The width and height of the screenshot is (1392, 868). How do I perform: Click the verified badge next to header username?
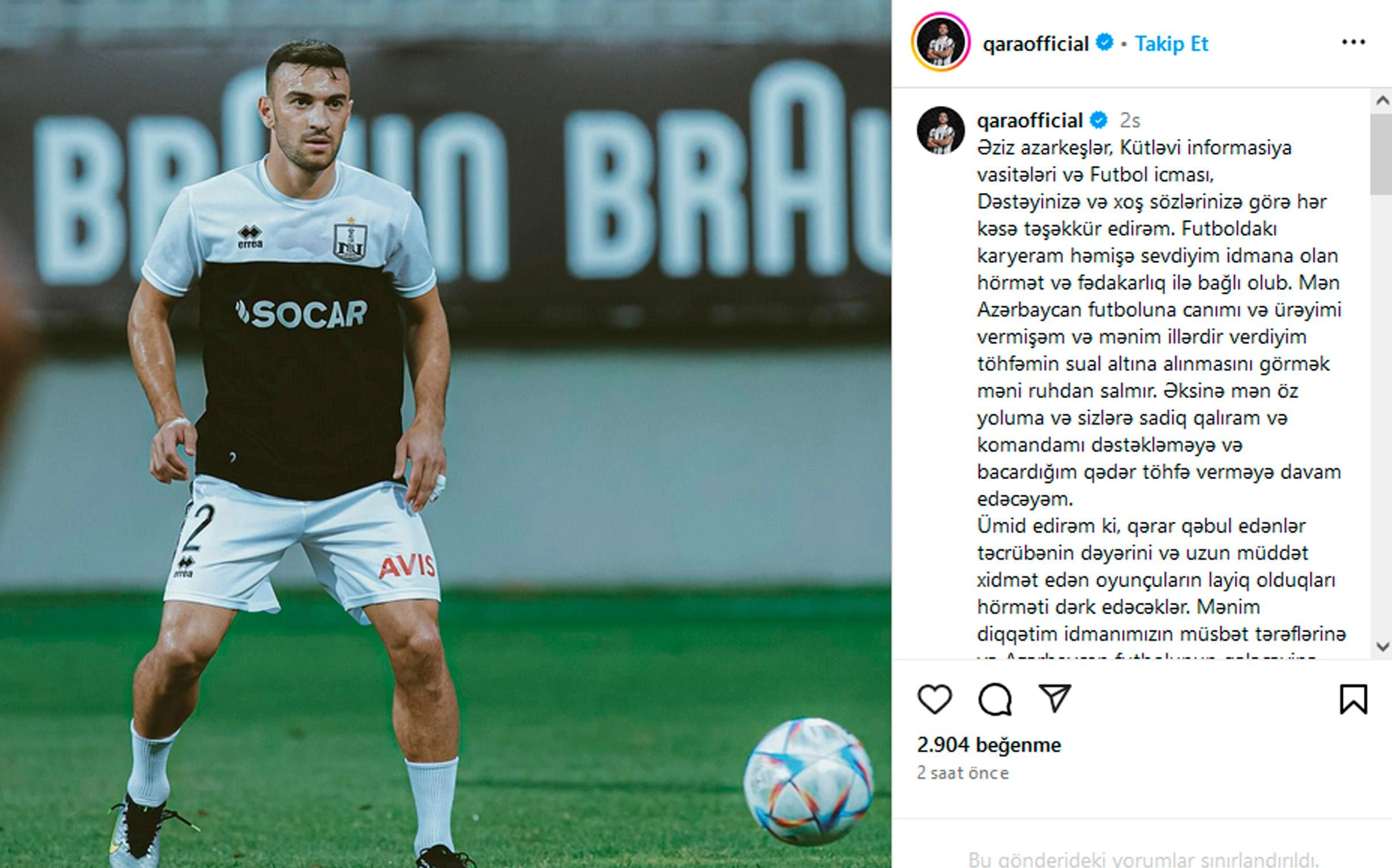pos(1105,42)
